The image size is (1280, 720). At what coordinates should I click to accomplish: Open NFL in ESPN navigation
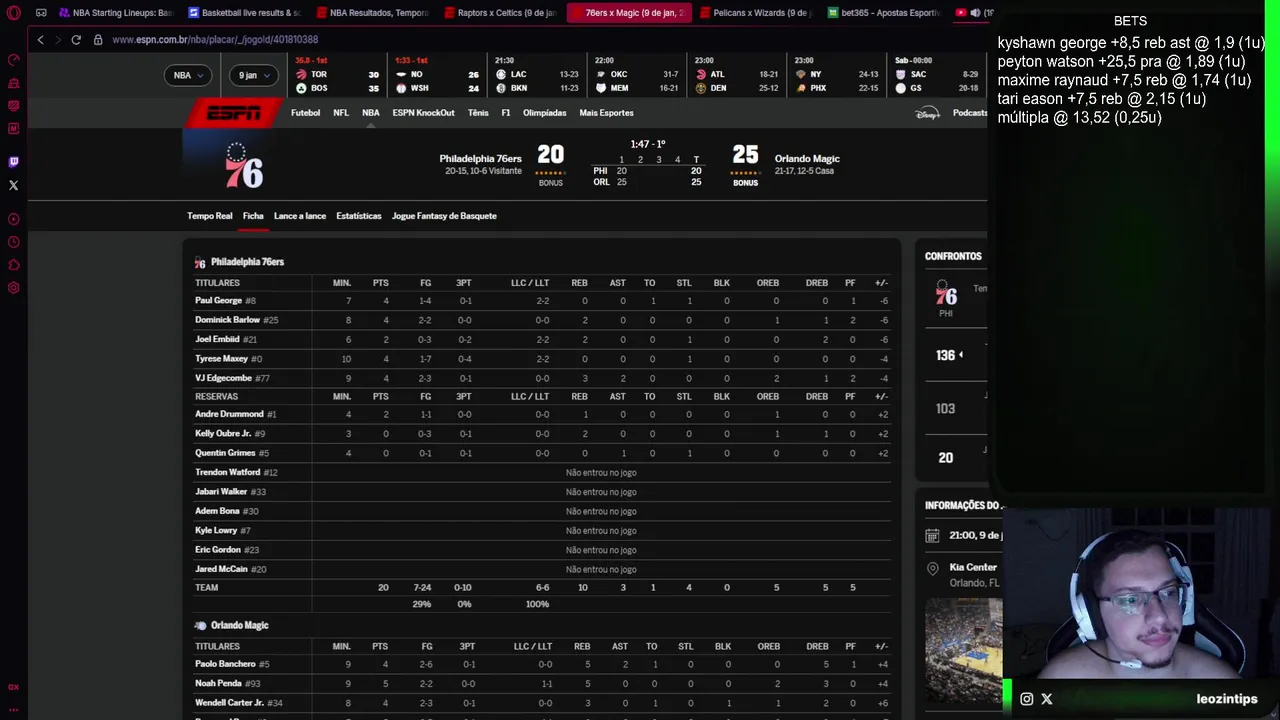341,113
